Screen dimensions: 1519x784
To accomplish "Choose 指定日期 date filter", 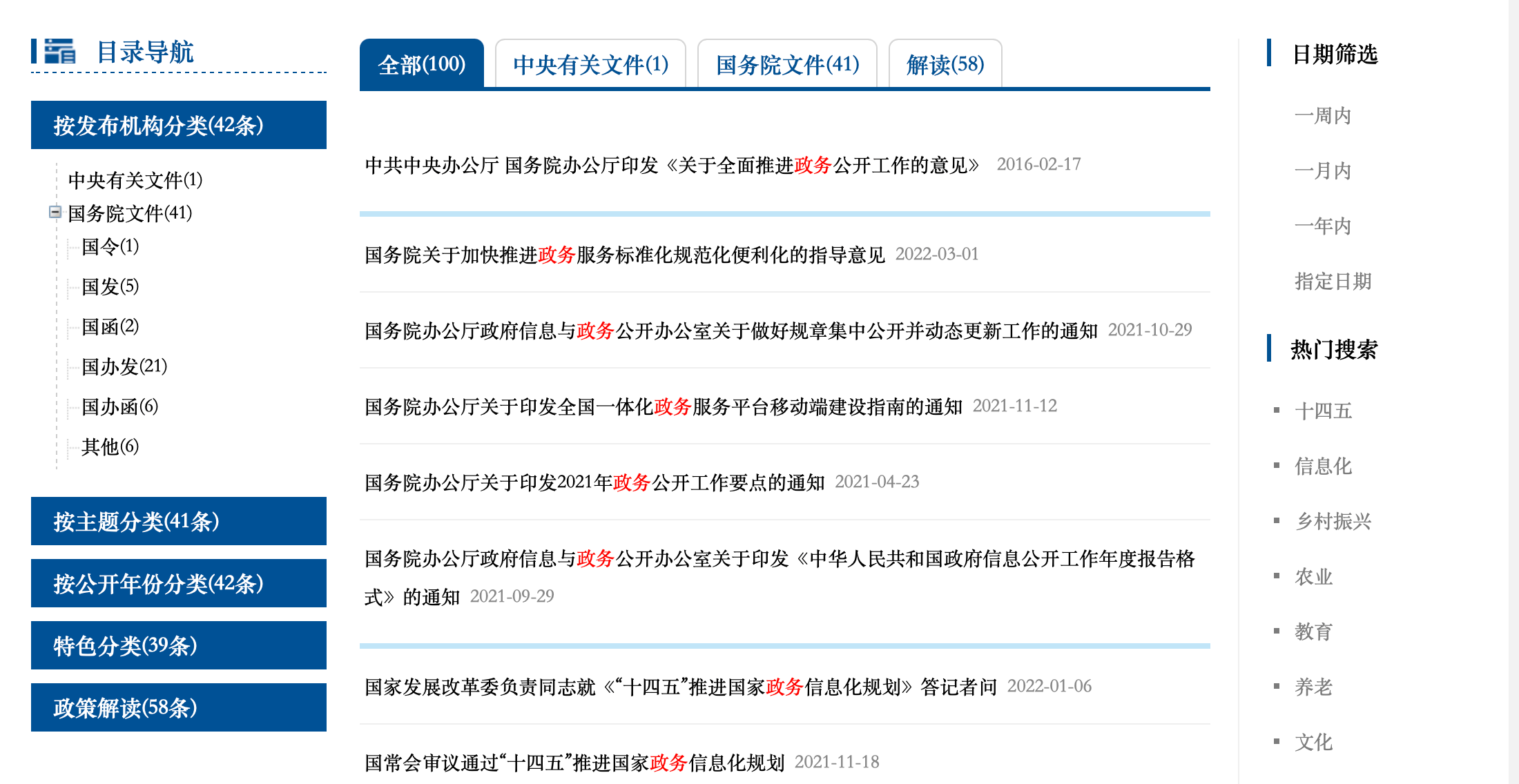I will 1333,281.
